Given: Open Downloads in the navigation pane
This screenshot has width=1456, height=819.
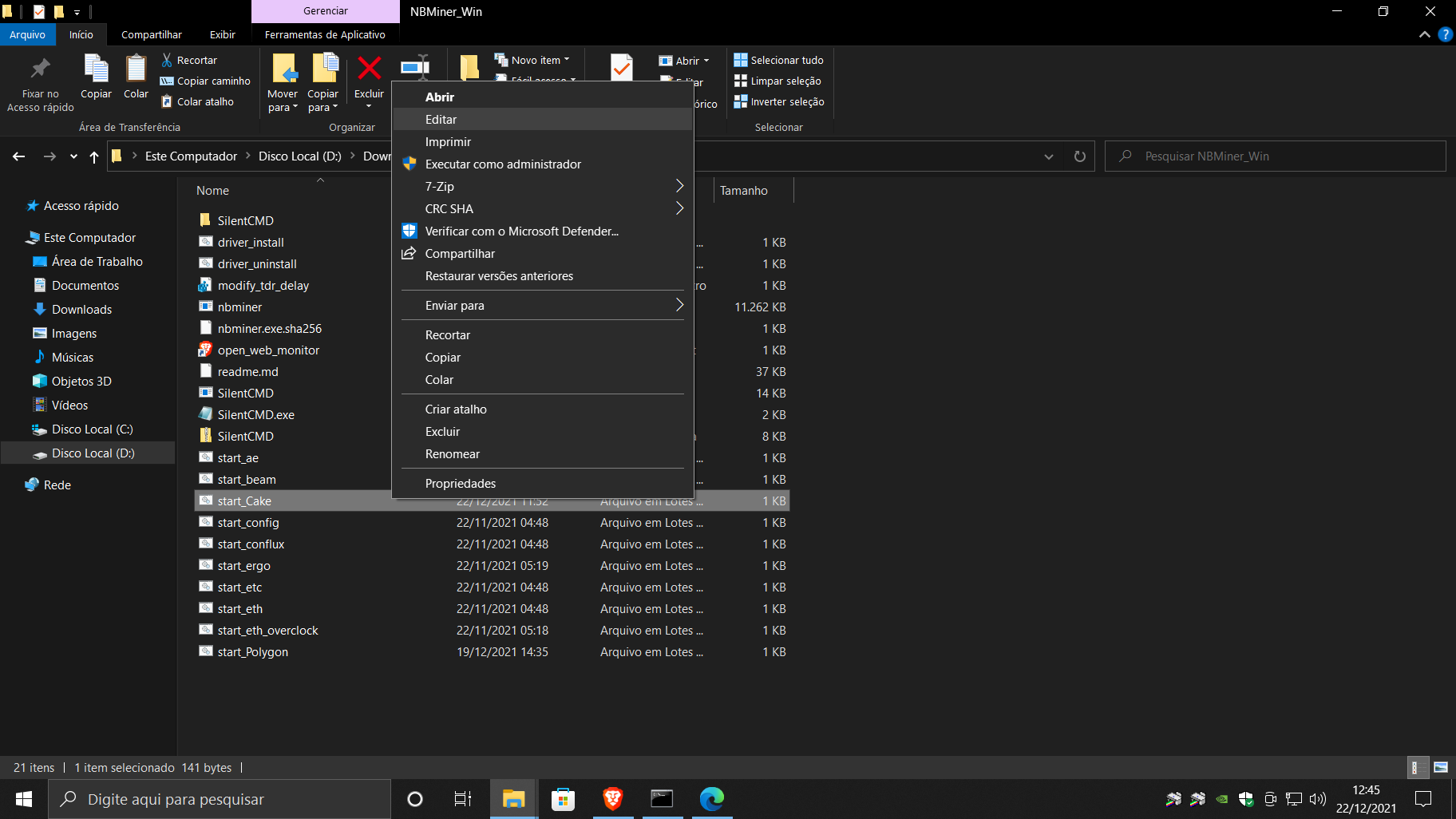Looking at the screenshot, I should click(x=81, y=309).
